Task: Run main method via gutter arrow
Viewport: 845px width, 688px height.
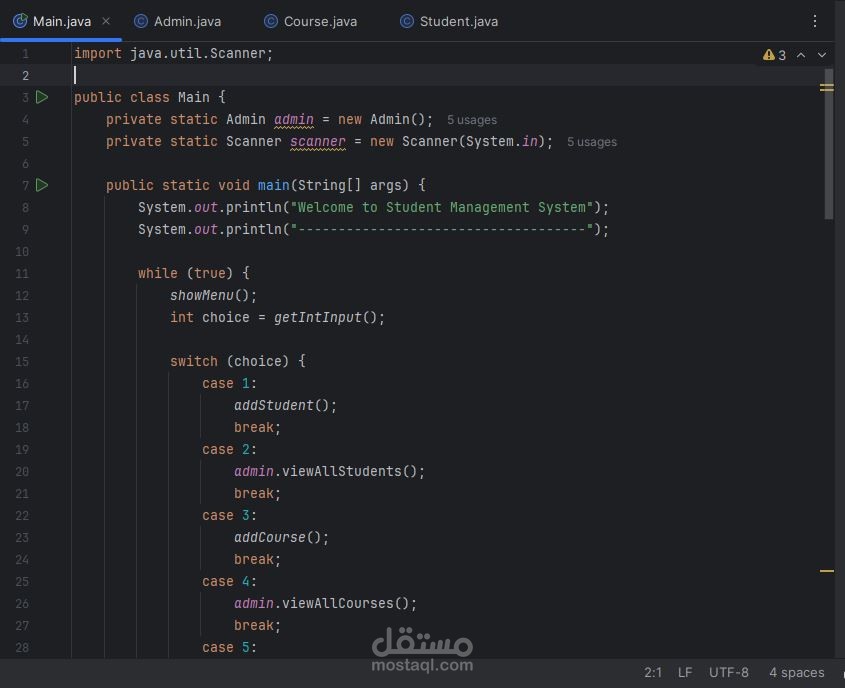Action: [x=42, y=185]
